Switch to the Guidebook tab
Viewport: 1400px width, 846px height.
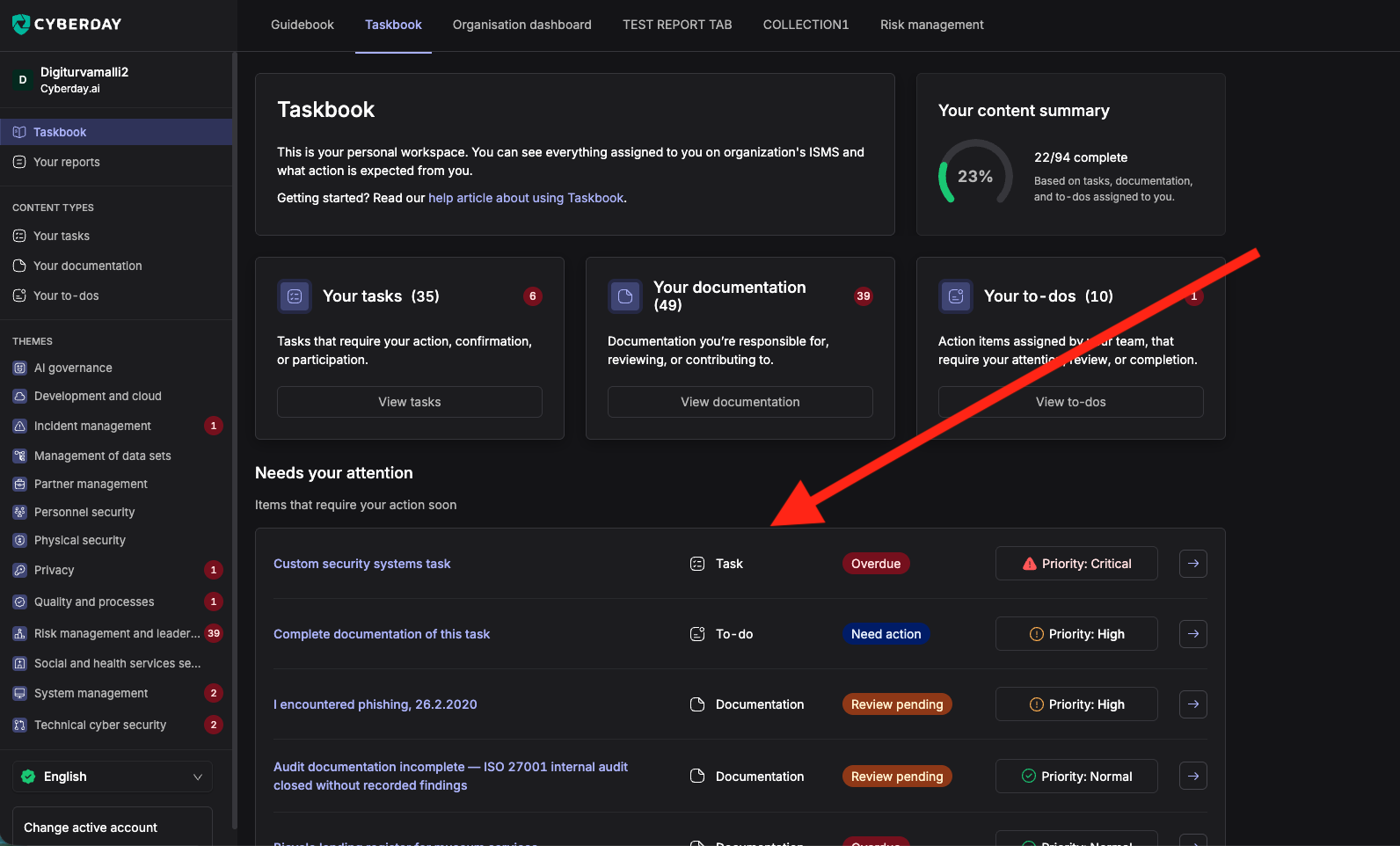click(303, 25)
